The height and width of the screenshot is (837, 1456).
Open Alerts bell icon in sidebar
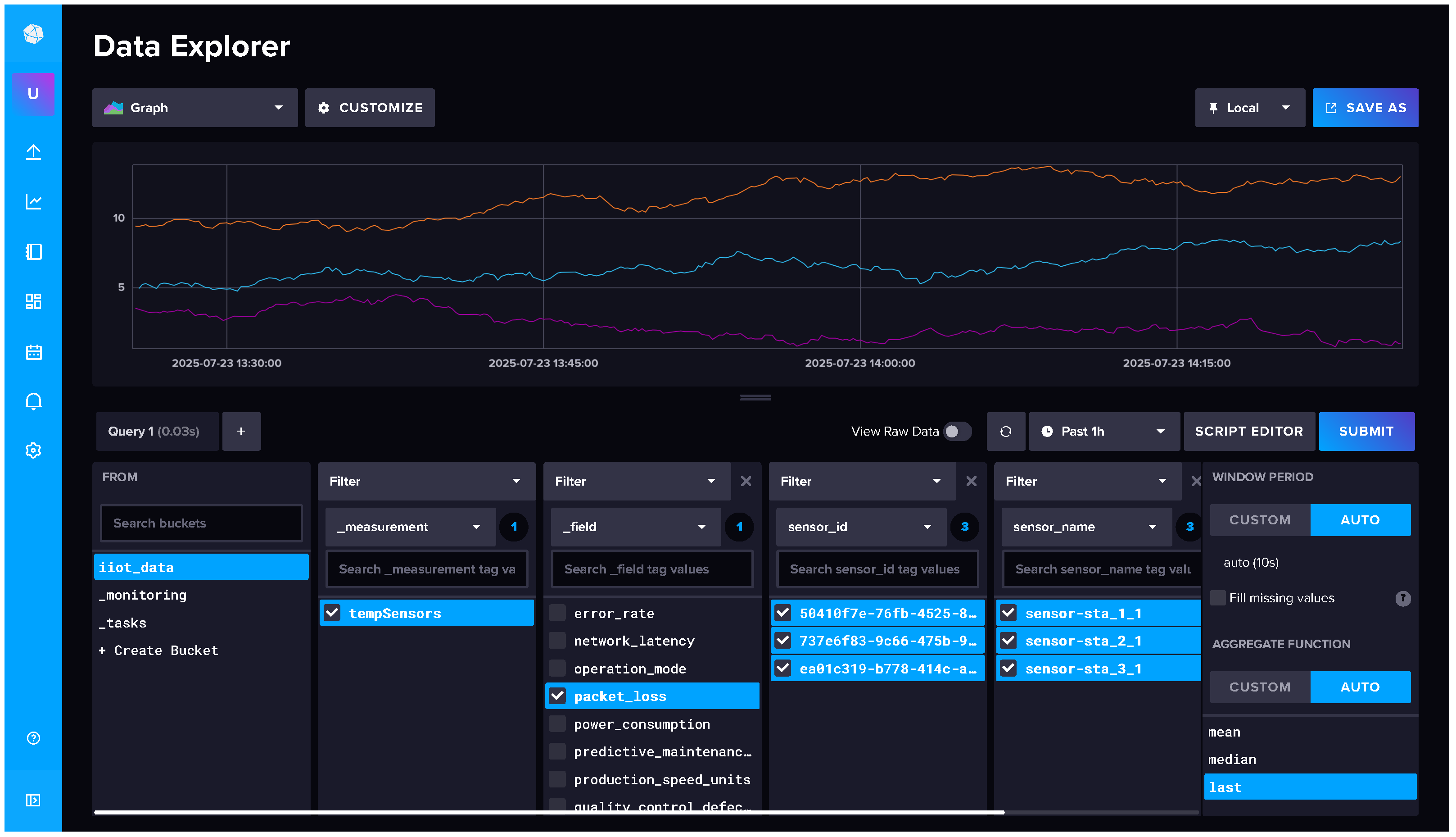(33, 400)
